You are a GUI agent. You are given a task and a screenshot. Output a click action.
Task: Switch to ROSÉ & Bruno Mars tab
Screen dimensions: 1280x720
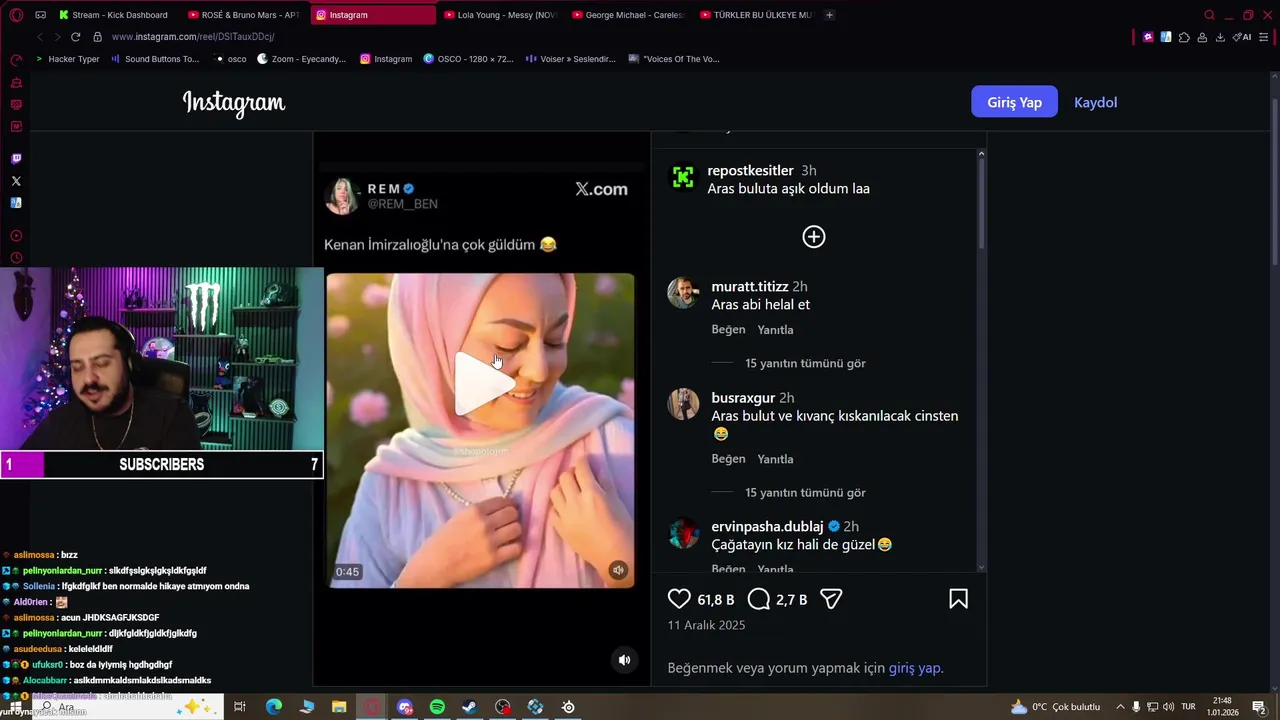pyautogui.click(x=244, y=15)
